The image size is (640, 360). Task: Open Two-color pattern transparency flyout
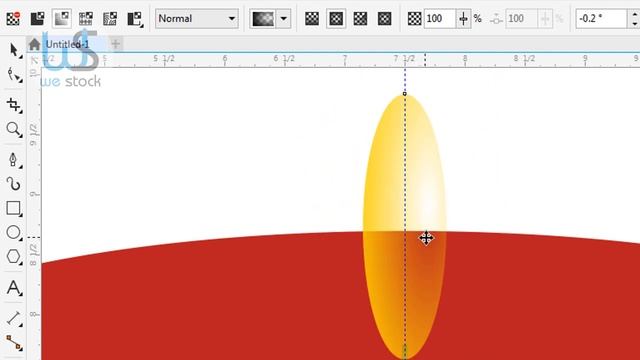[135, 19]
